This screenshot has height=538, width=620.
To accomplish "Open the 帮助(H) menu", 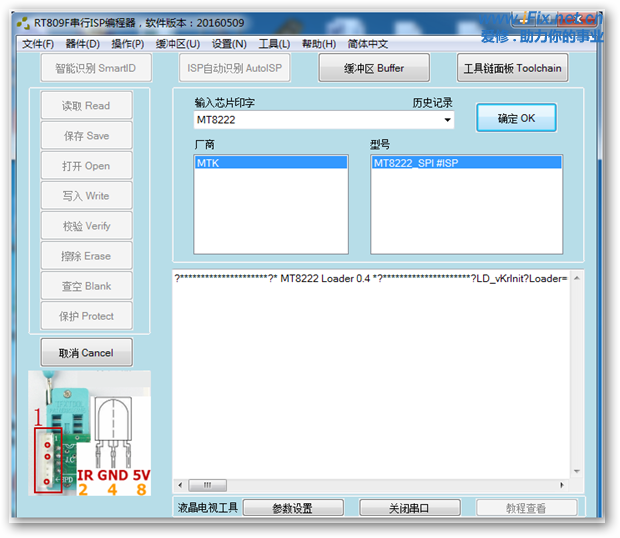I will [x=319, y=44].
